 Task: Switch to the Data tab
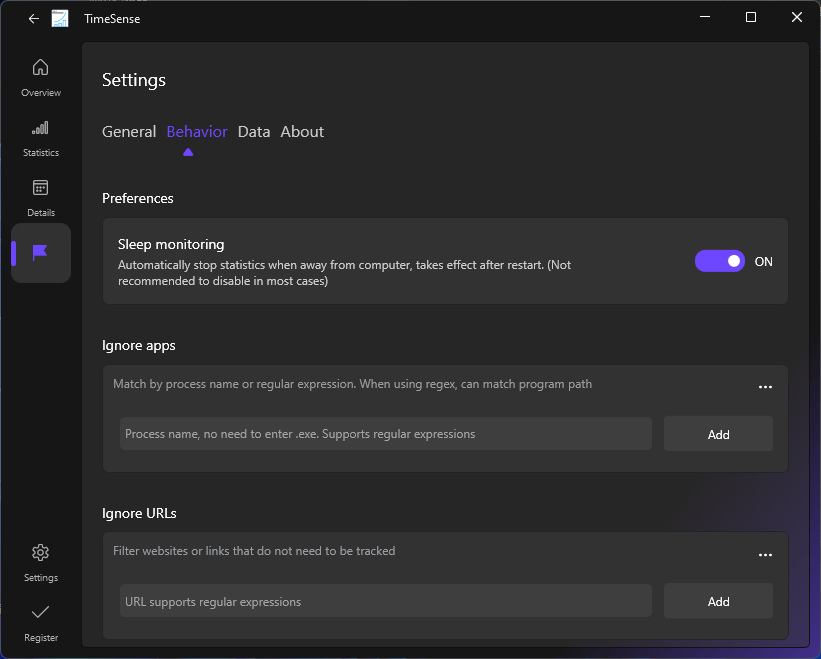[x=254, y=131]
